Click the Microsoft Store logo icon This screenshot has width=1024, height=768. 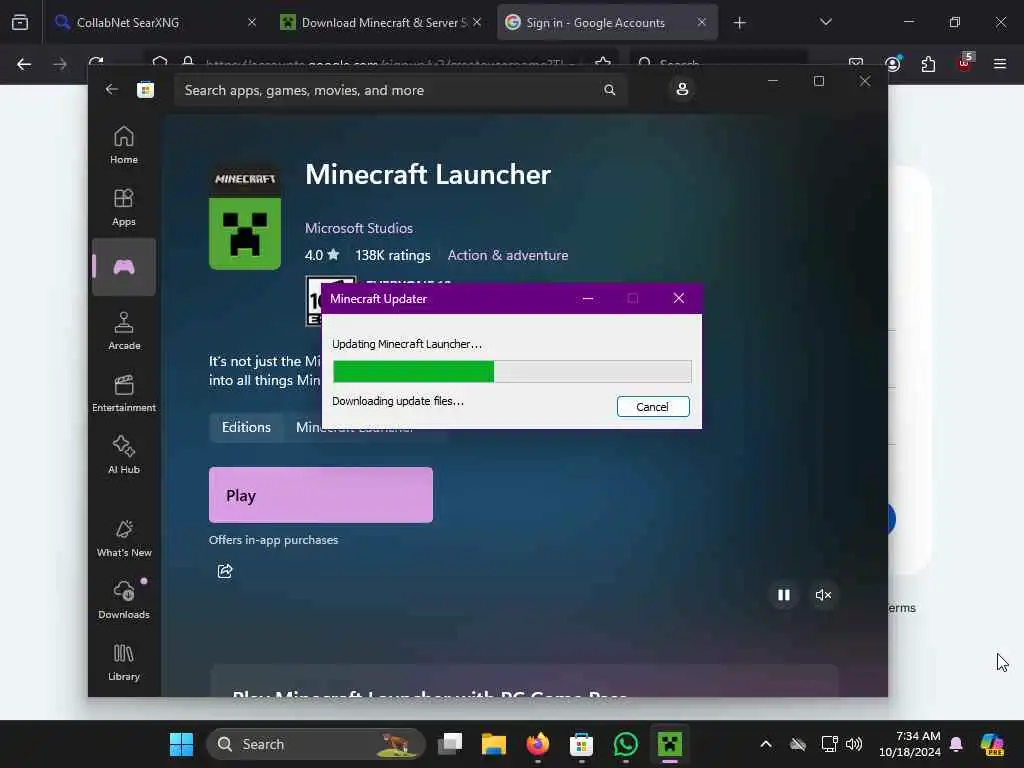click(x=145, y=89)
